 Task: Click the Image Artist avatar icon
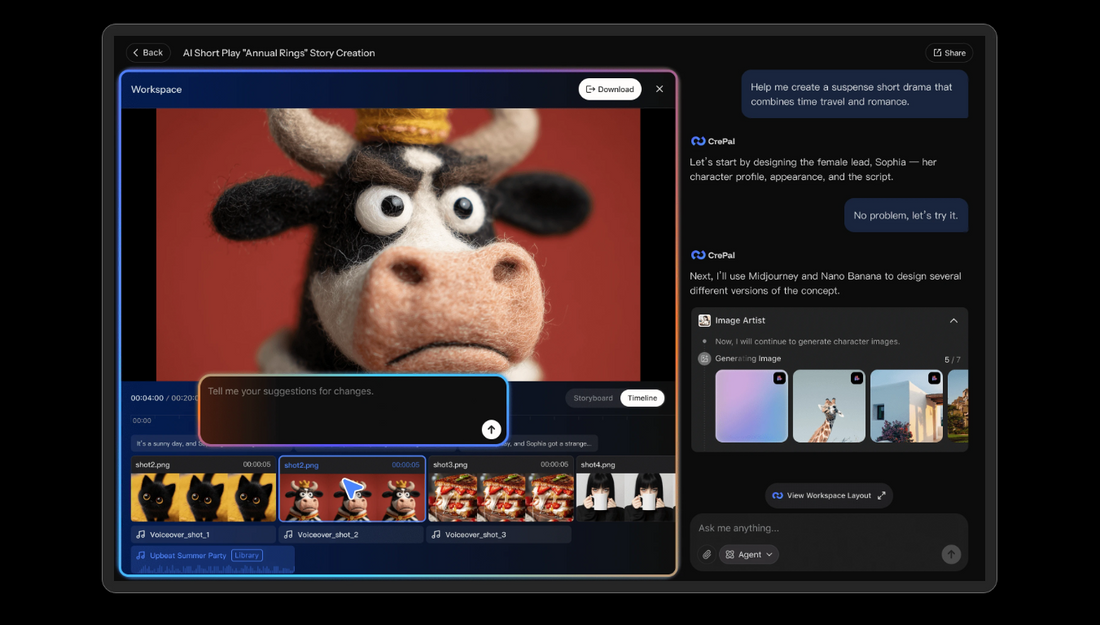704,321
